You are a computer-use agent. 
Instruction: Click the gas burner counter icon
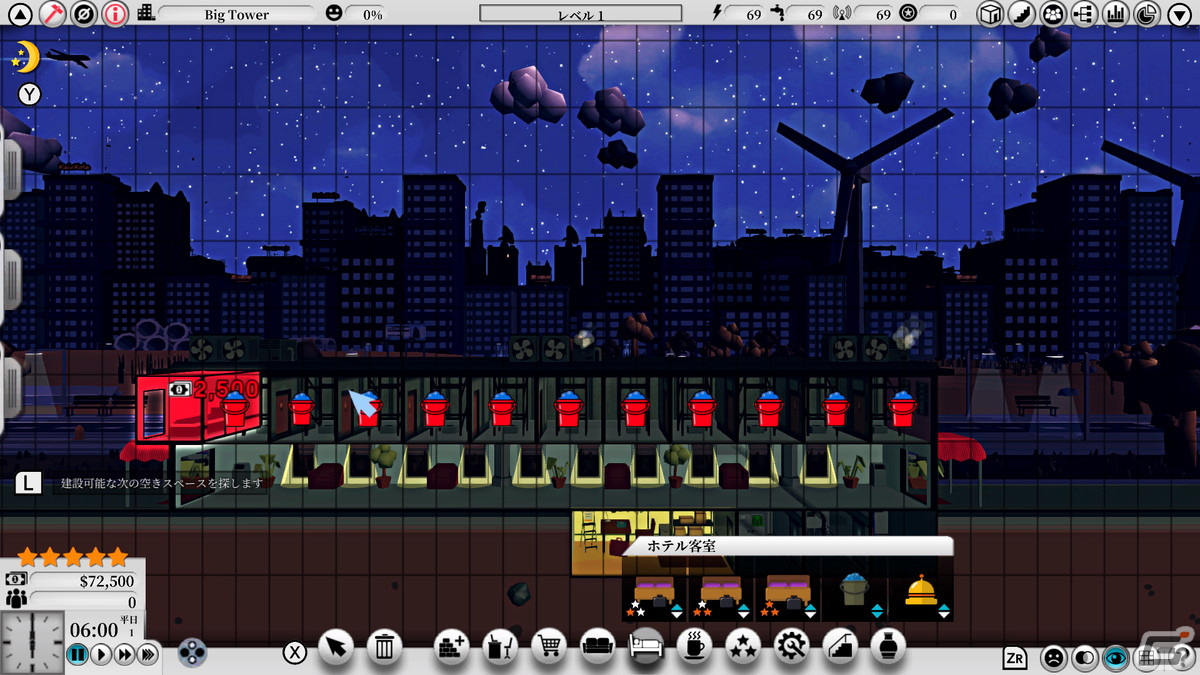click(907, 14)
